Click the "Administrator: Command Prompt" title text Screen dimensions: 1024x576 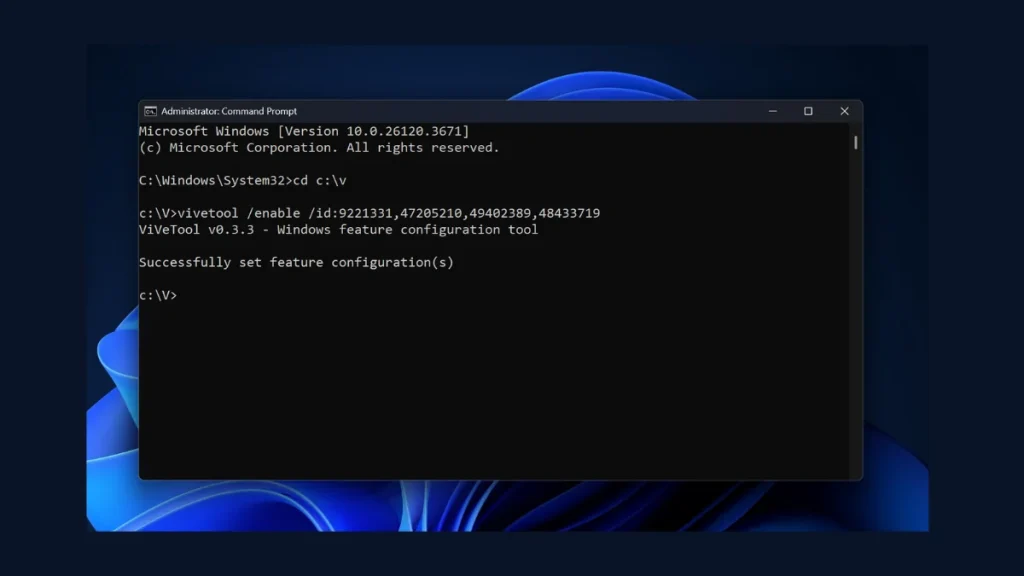pos(229,111)
